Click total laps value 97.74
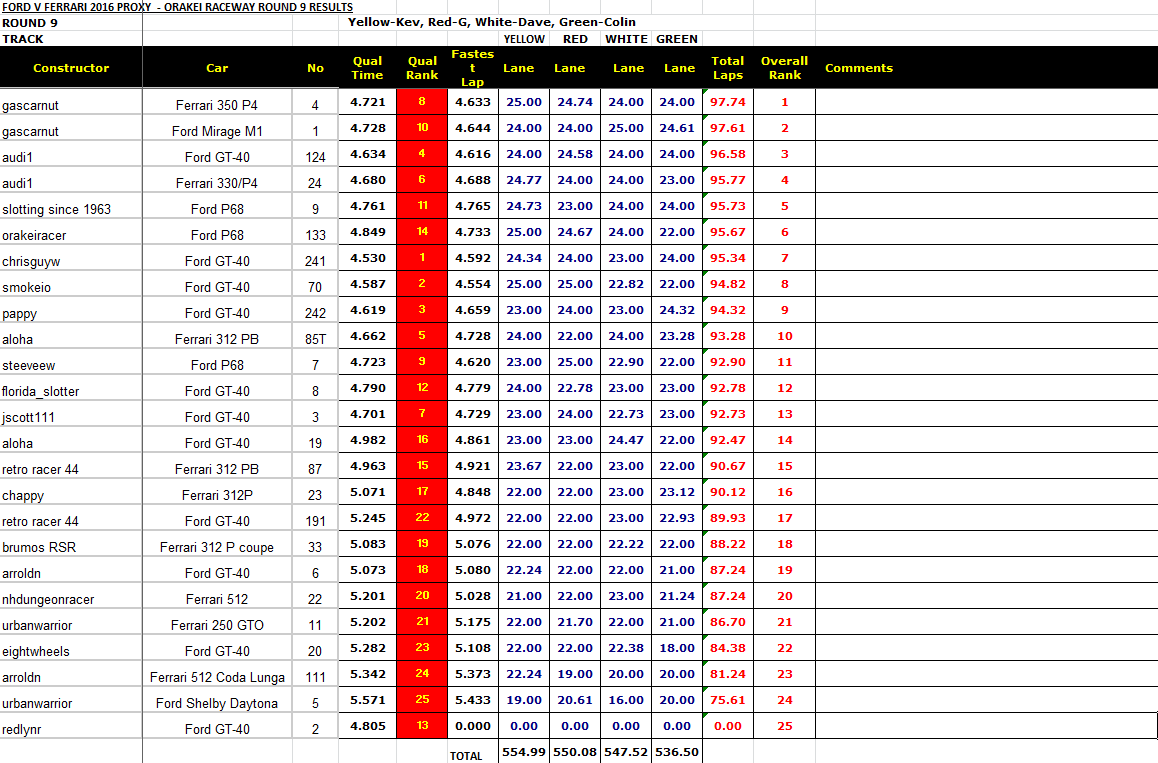 point(727,102)
